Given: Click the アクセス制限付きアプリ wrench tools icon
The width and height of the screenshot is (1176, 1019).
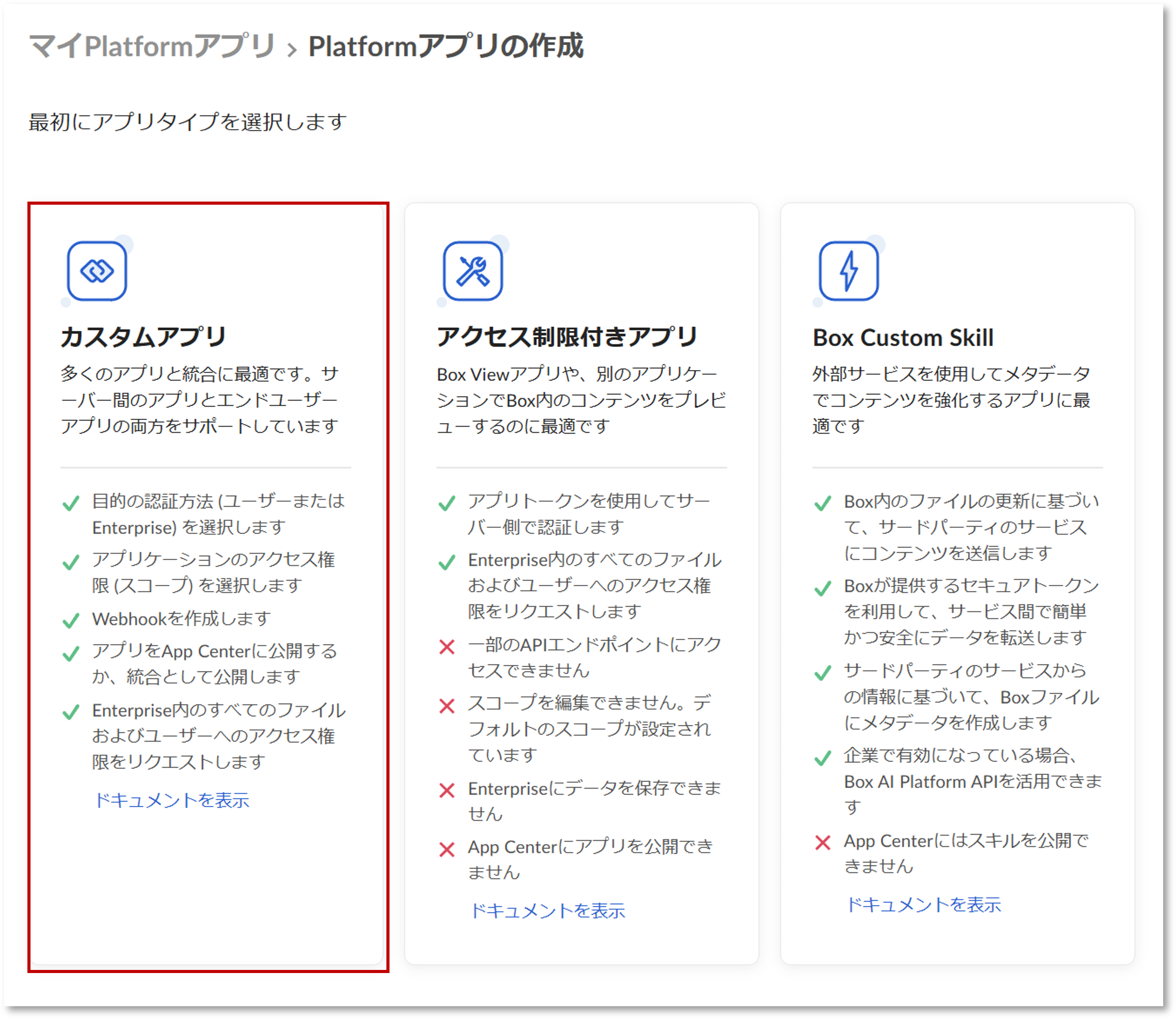Looking at the screenshot, I should tap(473, 271).
